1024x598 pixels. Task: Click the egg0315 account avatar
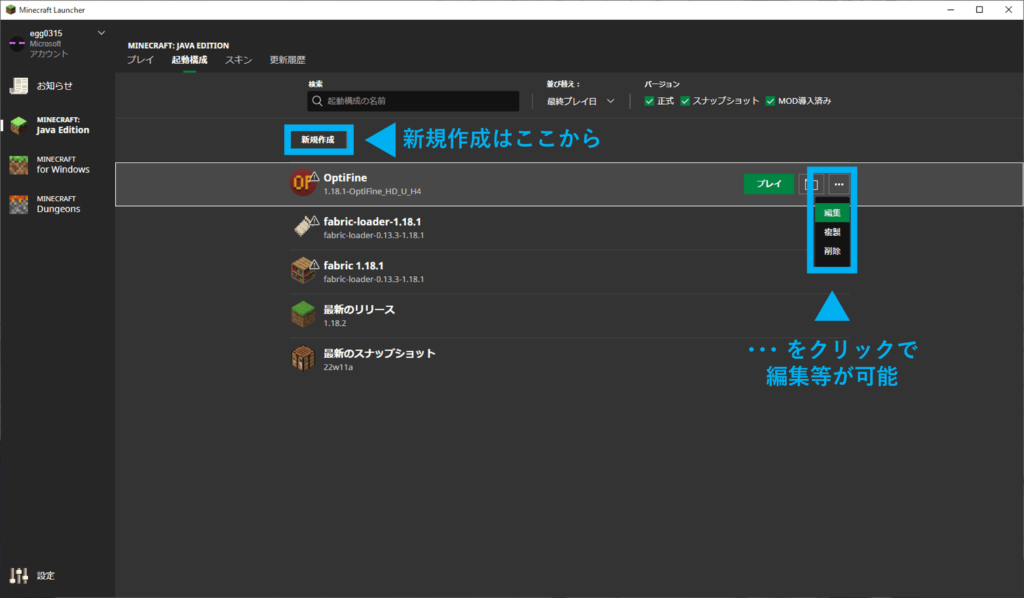[17, 44]
